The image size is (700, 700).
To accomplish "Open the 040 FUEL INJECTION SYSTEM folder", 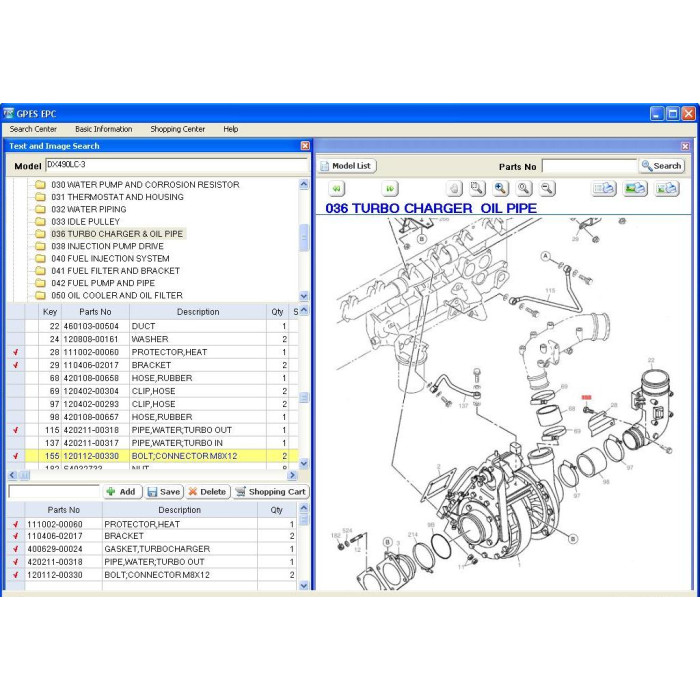I will [x=110, y=258].
